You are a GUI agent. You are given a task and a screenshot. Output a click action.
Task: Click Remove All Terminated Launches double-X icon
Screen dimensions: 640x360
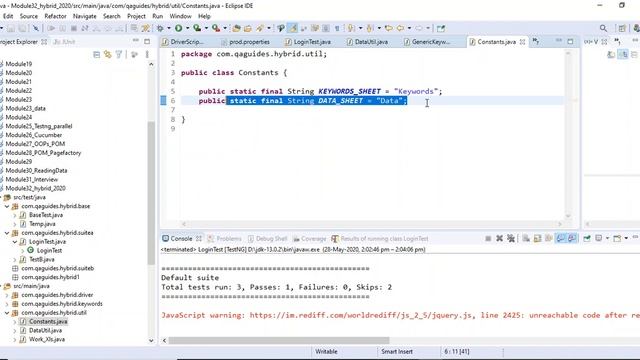click(511, 238)
